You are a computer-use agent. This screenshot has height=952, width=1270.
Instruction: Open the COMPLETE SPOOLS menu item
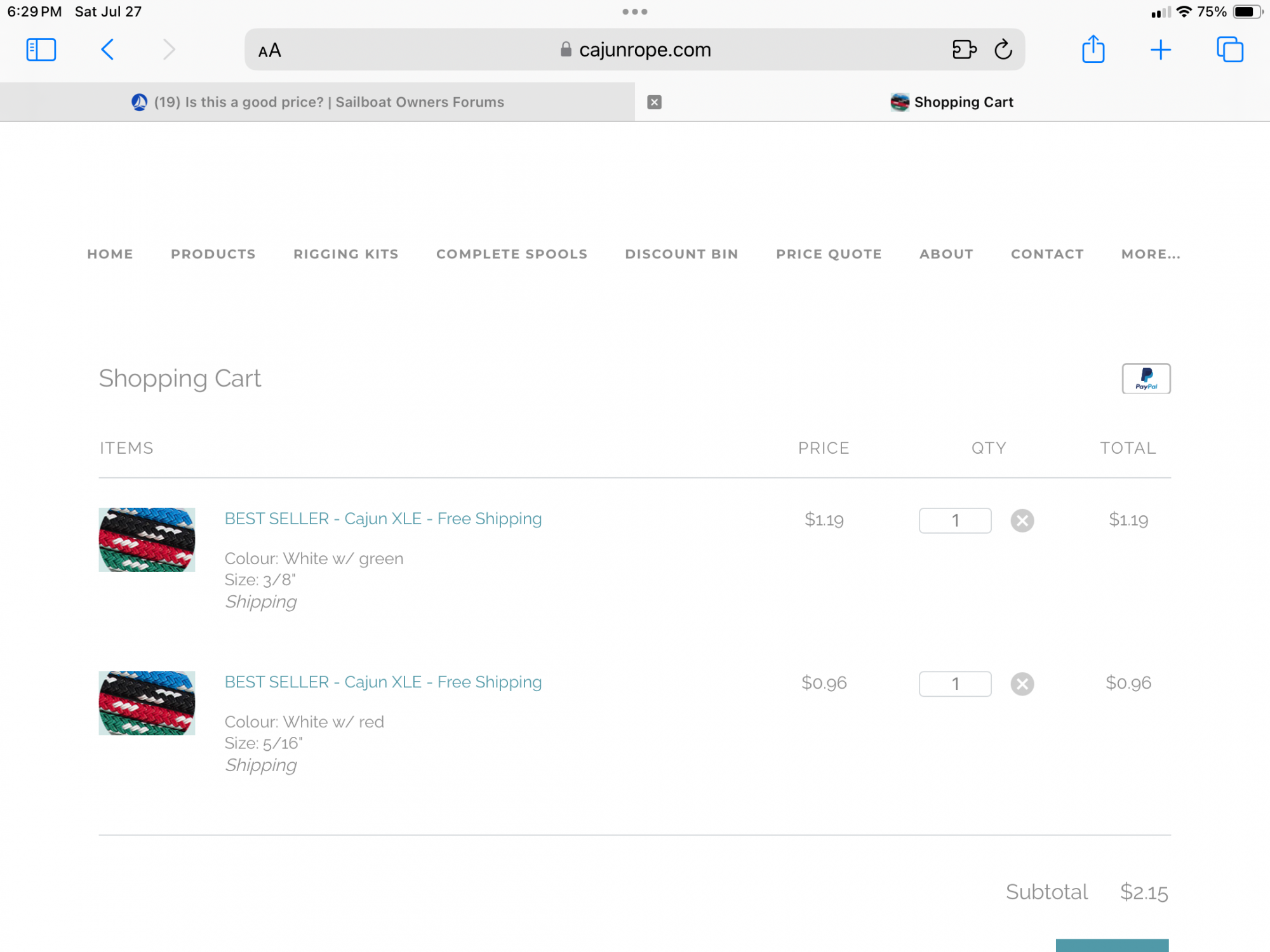(x=511, y=254)
